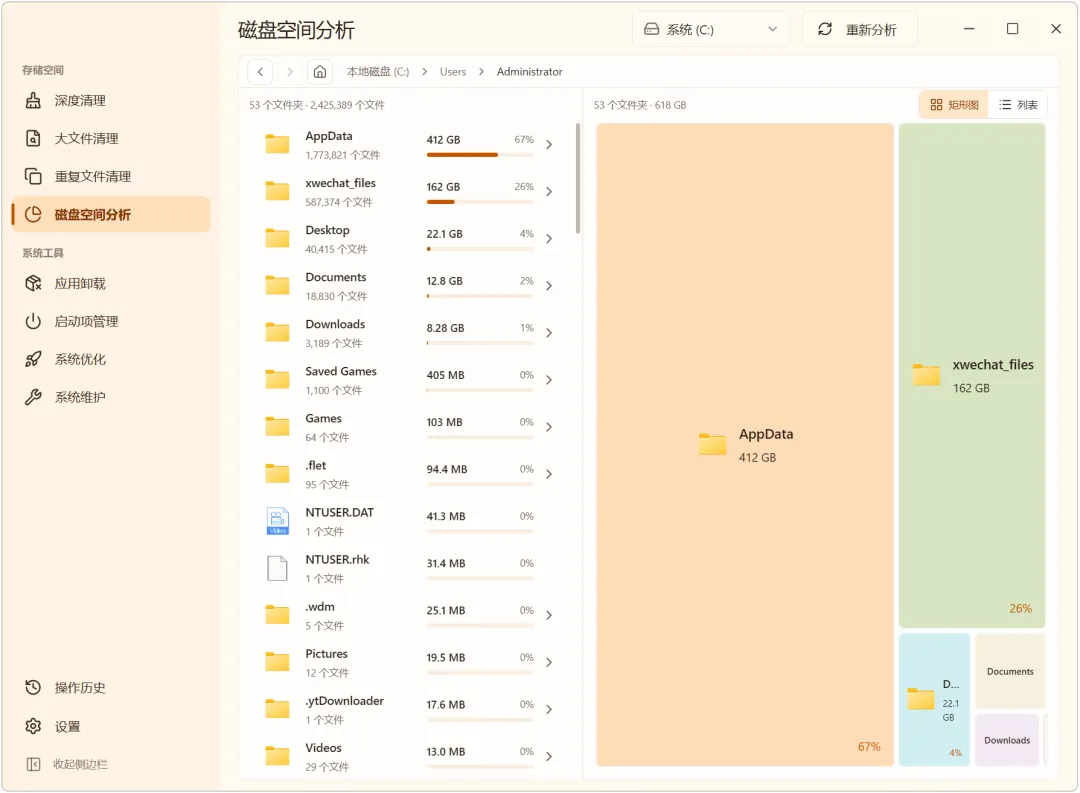Expand the Downloads folder chevron
This screenshot has height=793, width=1080.
point(549,333)
